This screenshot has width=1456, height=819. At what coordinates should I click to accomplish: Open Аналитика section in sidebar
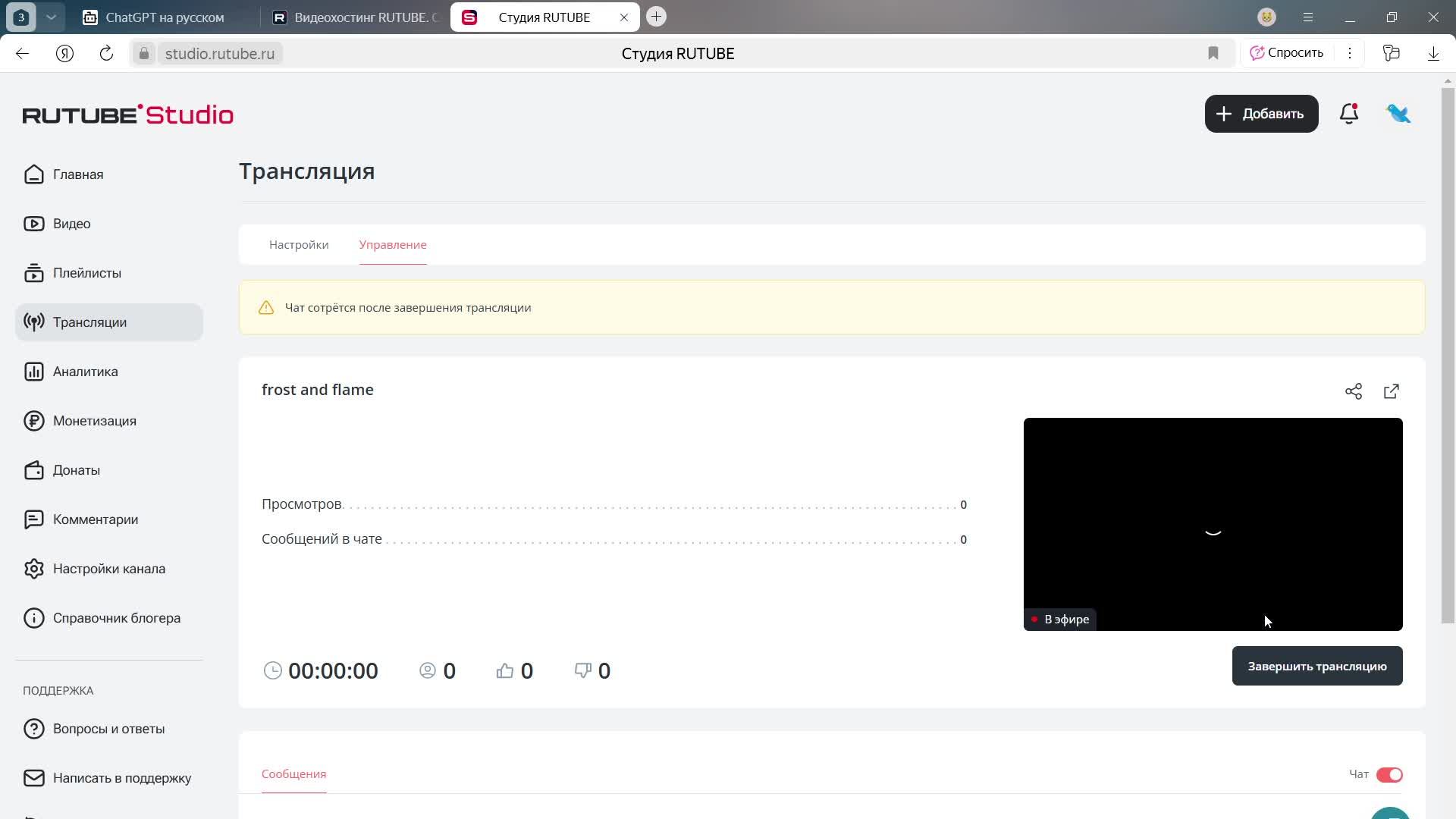click(85, 372)
